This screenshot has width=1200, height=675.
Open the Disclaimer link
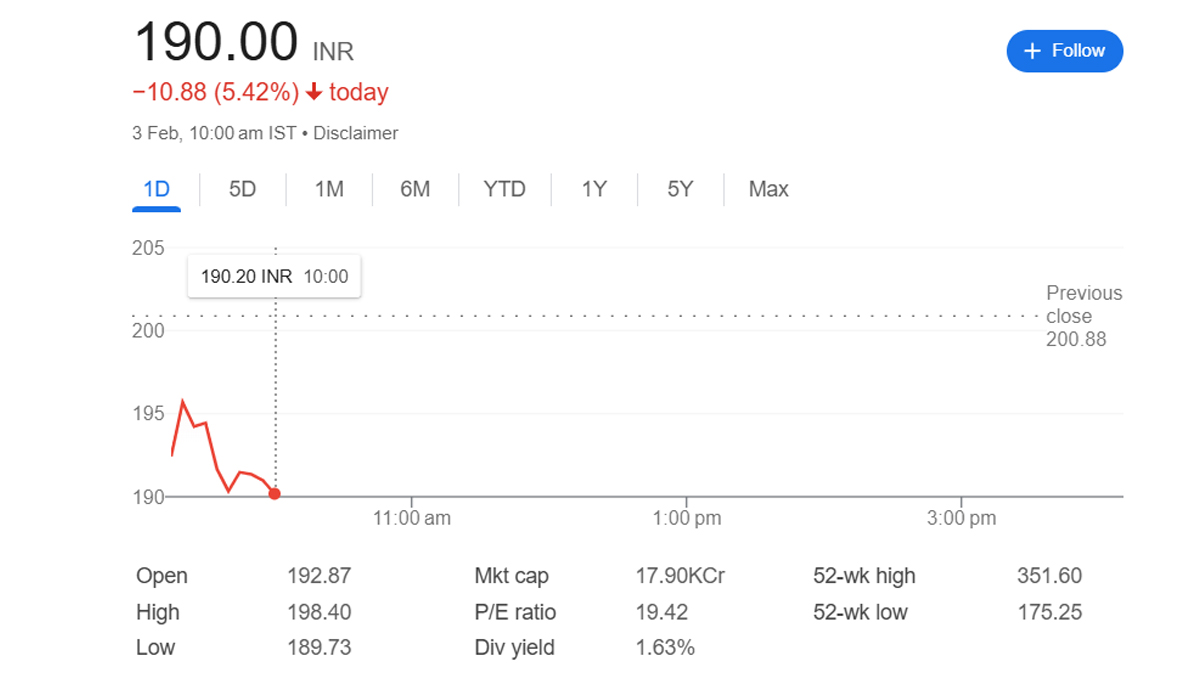(356, 133)
